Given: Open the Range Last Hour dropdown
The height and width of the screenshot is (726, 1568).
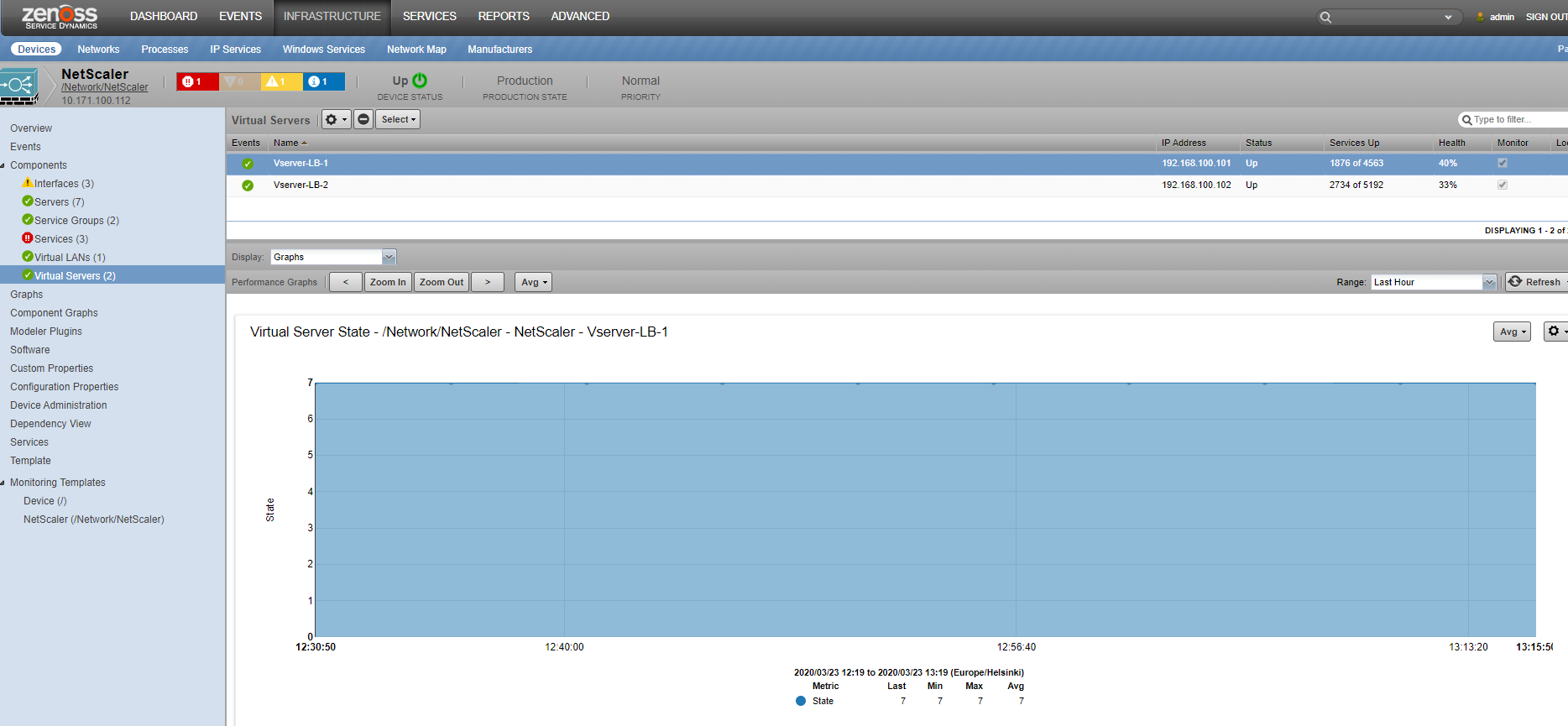Looking at the screenshot, I should pos(1434,282).
